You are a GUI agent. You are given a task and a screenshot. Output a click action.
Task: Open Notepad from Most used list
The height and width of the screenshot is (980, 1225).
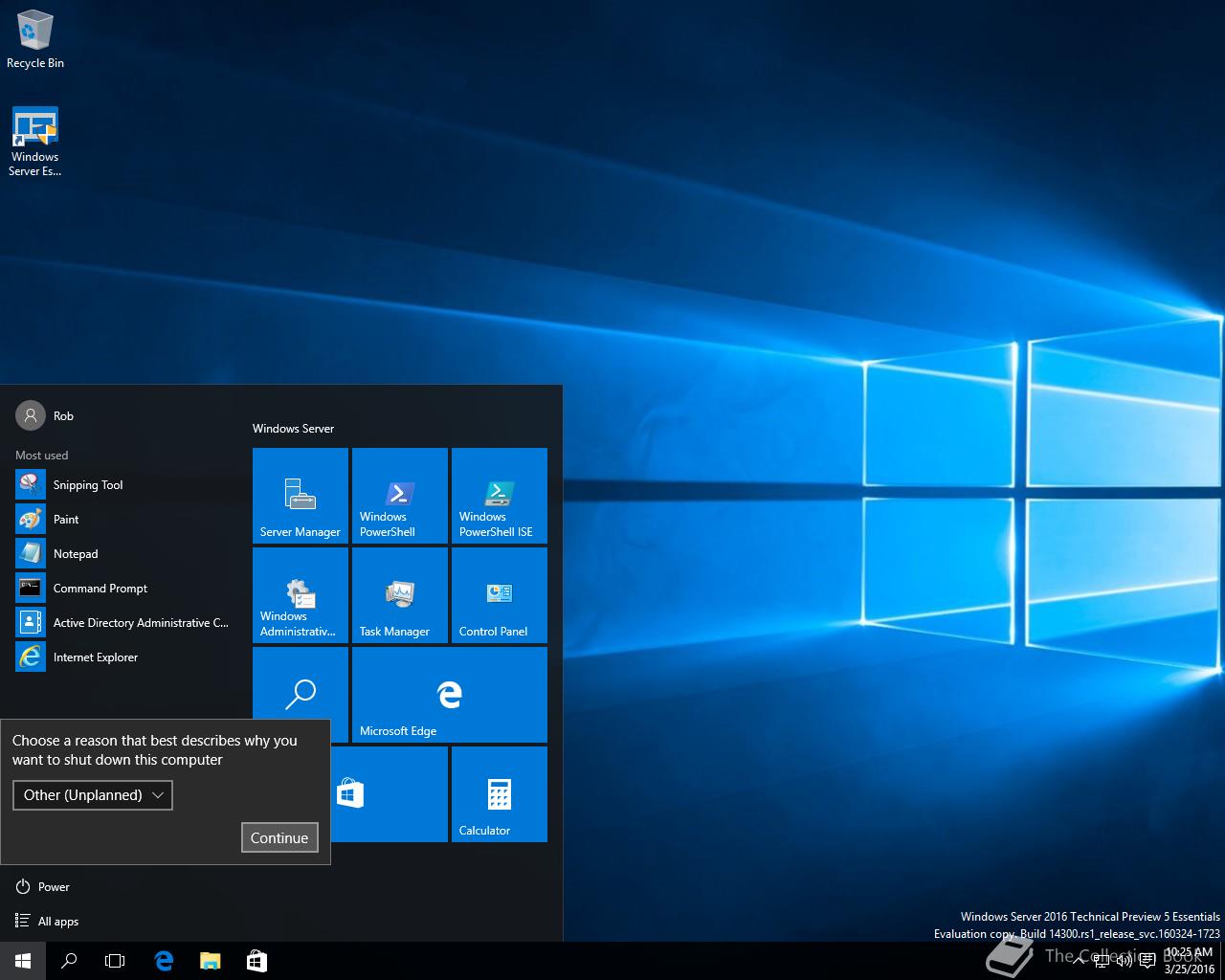tap(122, 553)
